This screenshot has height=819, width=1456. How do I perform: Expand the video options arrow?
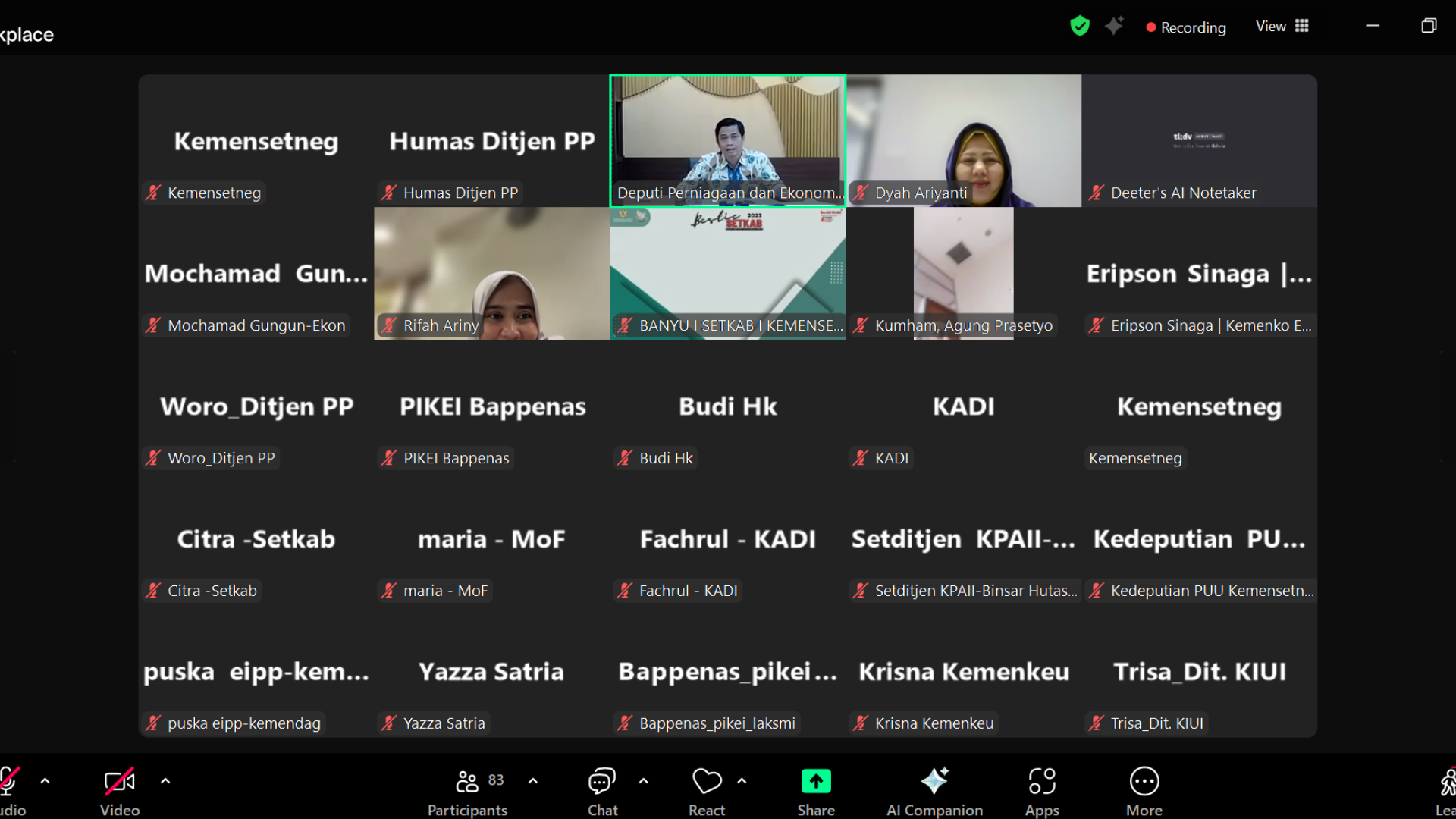click(x=165, y=780)
